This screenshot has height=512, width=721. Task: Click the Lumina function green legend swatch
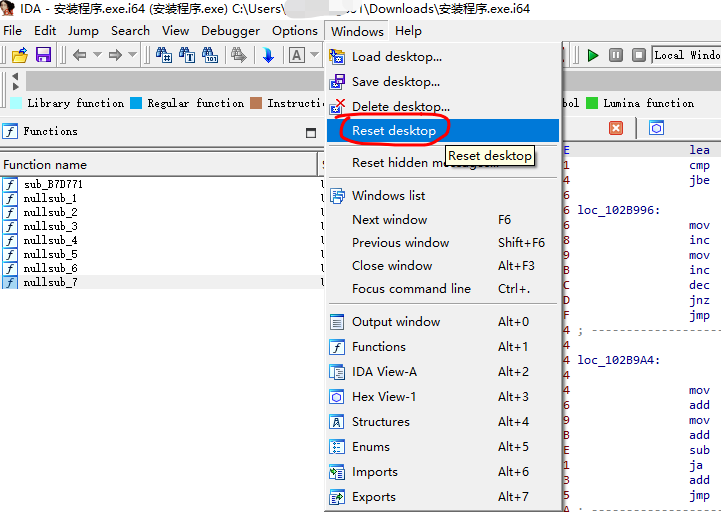pos(592,103)
